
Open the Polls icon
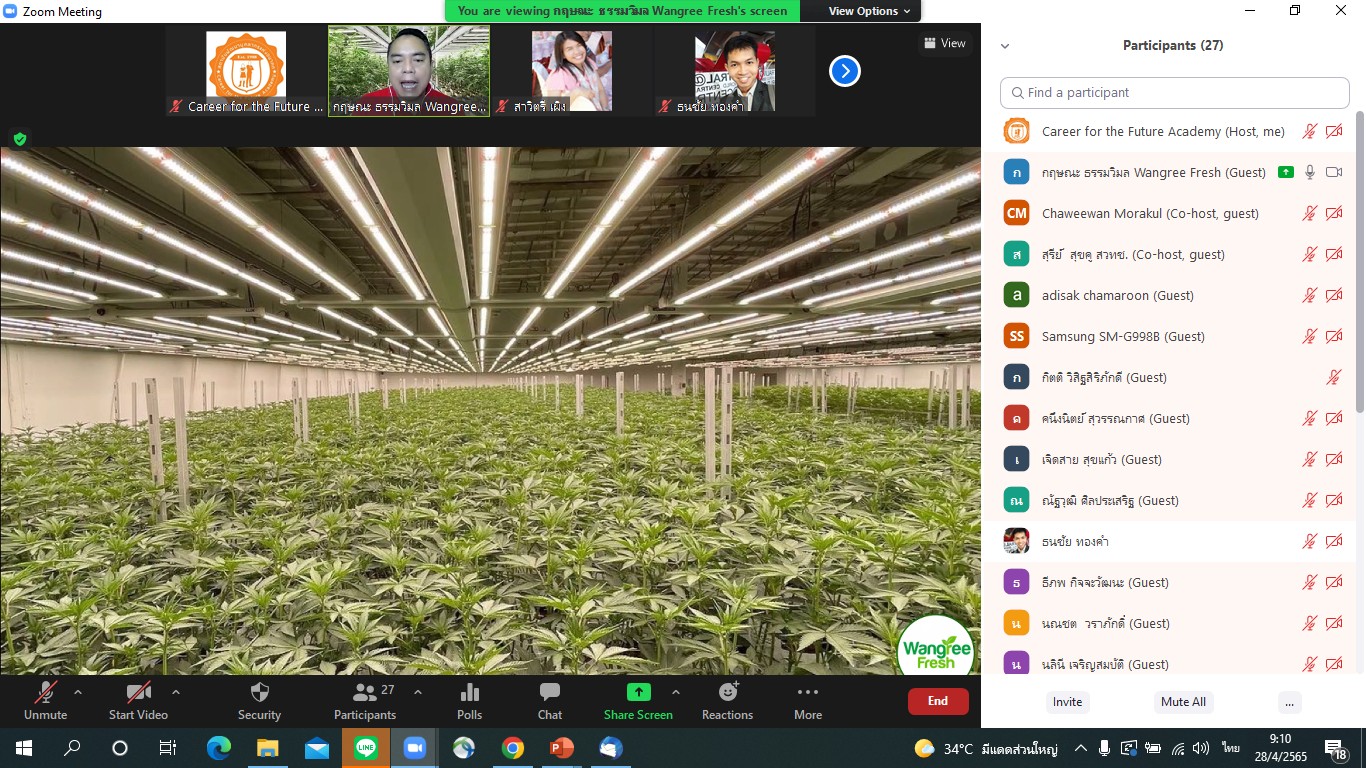pos(469,693)
